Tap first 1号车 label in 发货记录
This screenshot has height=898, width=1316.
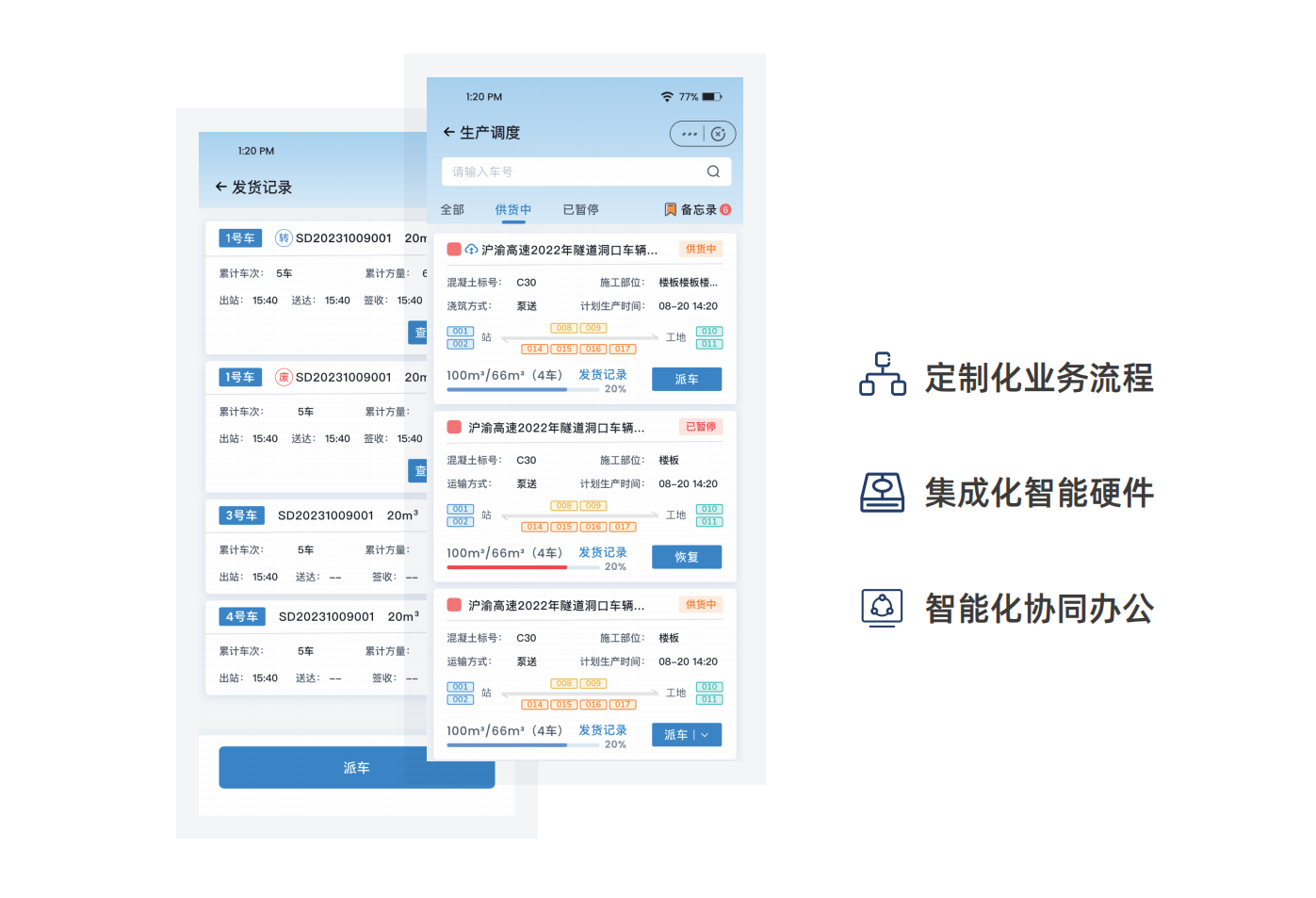[x=240, y=238]
